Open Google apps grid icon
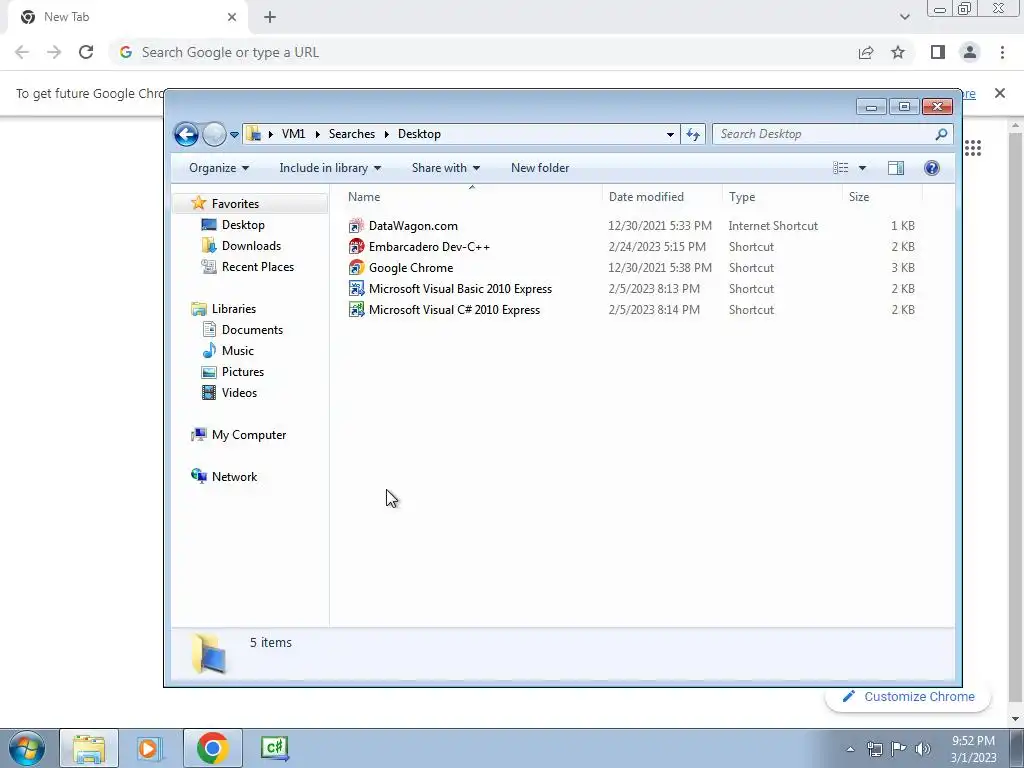The height and width of the screenshot is (768, 1024). (x=972, y=148)
